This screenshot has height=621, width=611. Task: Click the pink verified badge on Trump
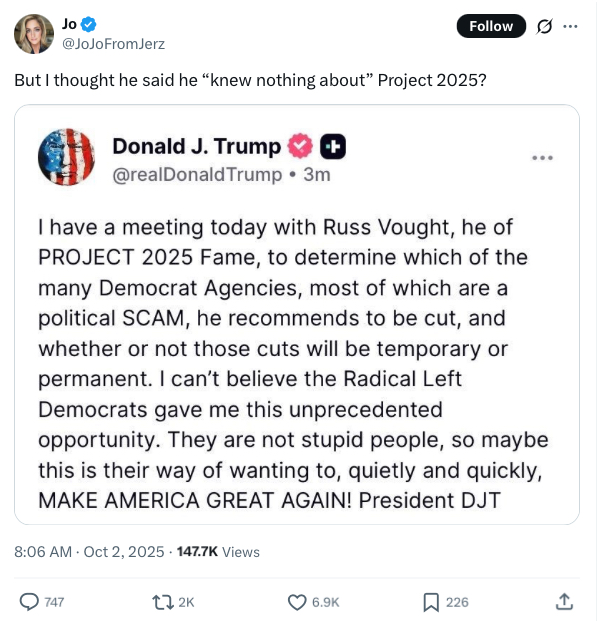click(300, 146)
